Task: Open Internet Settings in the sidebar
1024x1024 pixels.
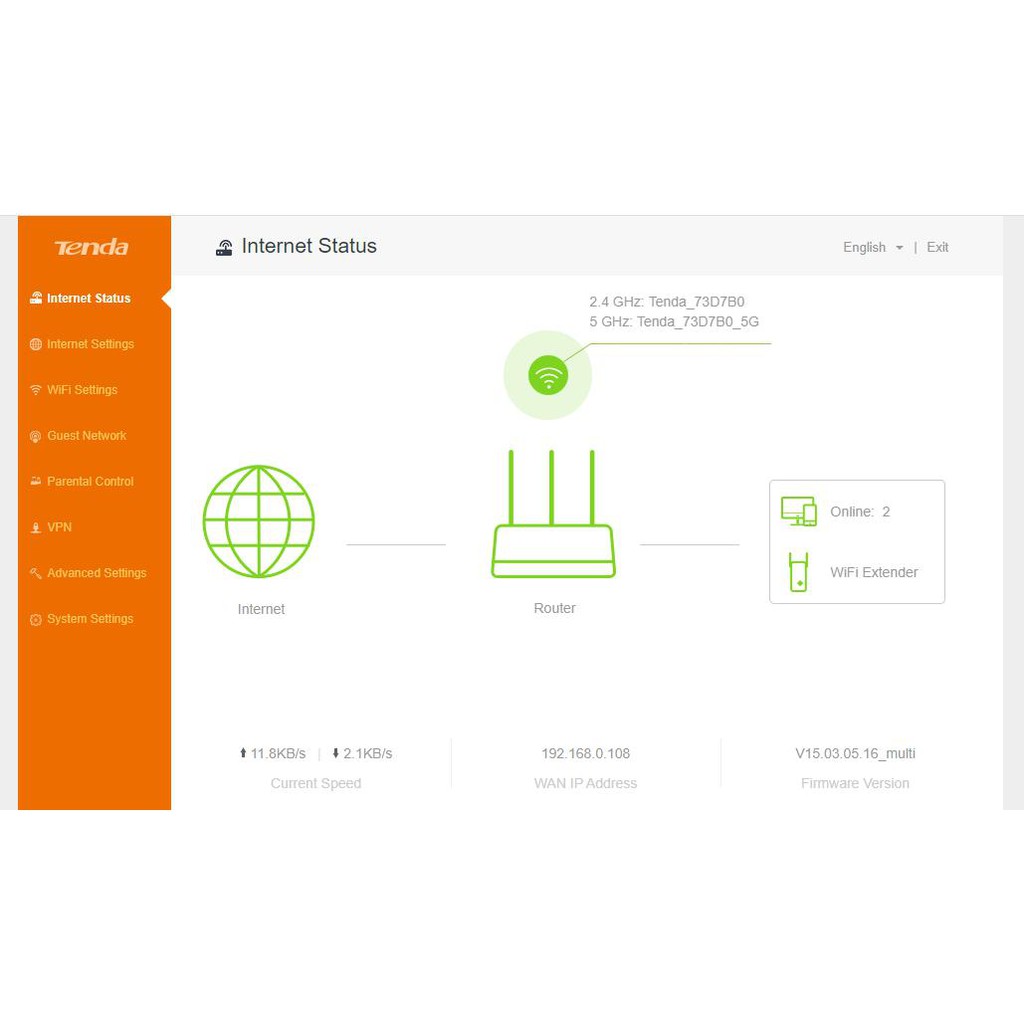Action: 90,344
